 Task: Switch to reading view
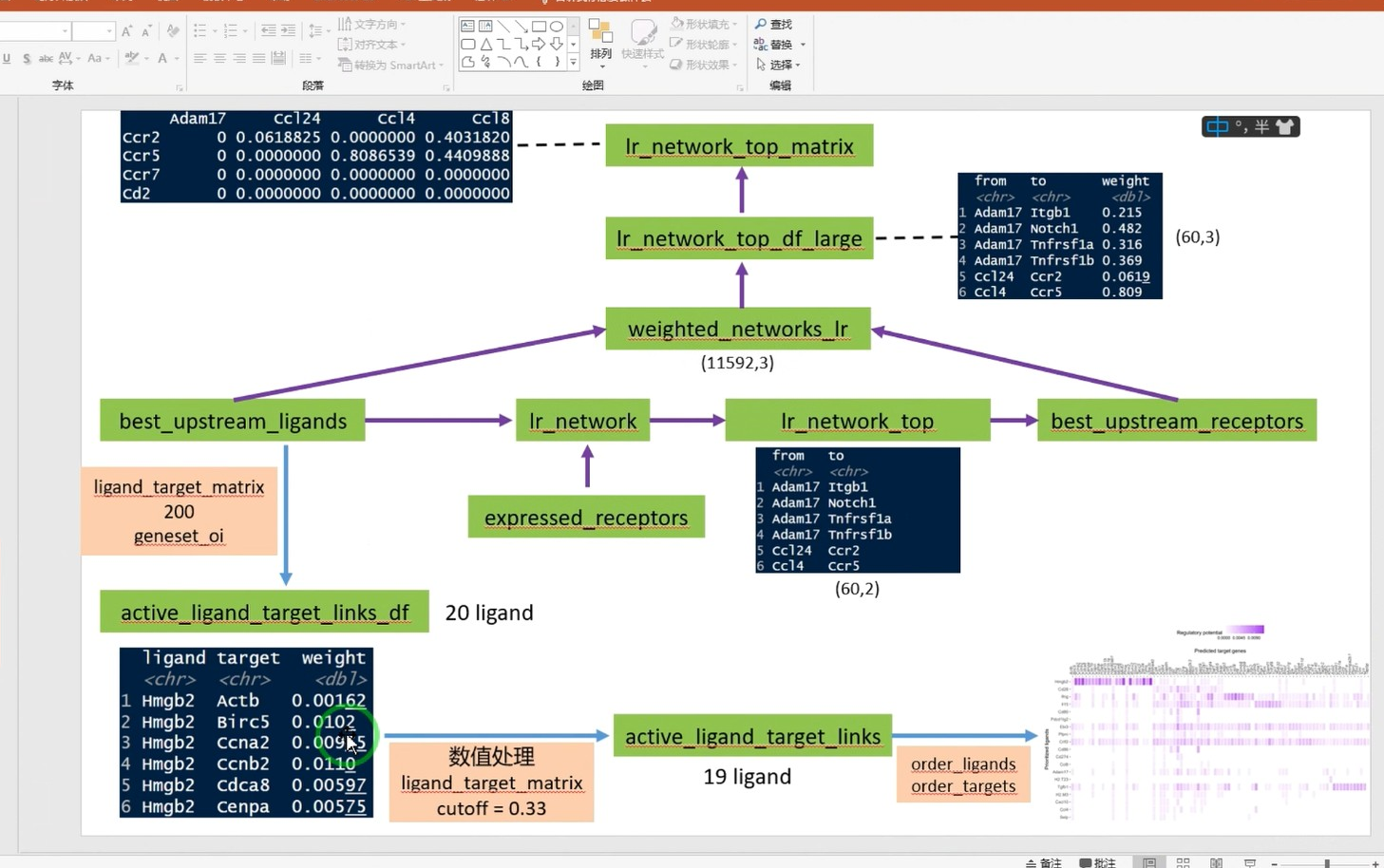[x=1216, y=862]
